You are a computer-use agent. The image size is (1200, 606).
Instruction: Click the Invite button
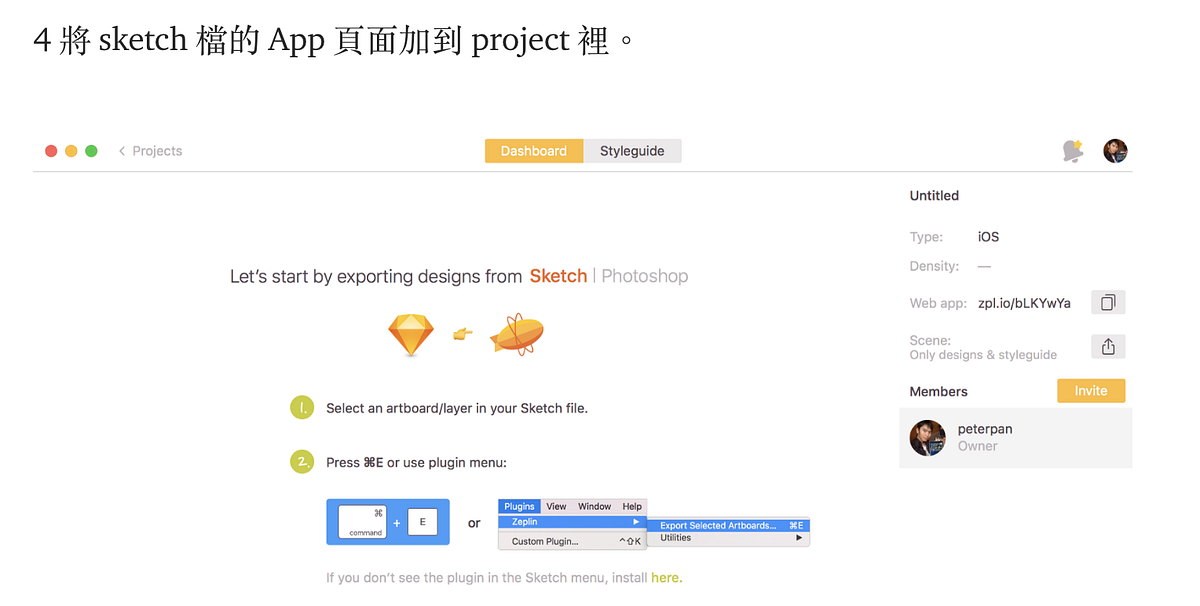(x=1090, y=391)
